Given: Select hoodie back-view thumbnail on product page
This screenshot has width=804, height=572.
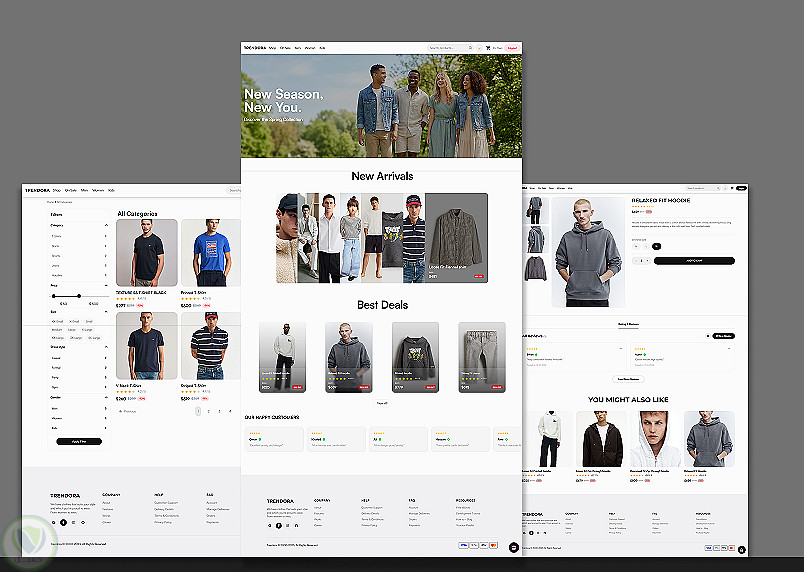Looking at the screenshot, I should 535,239.
